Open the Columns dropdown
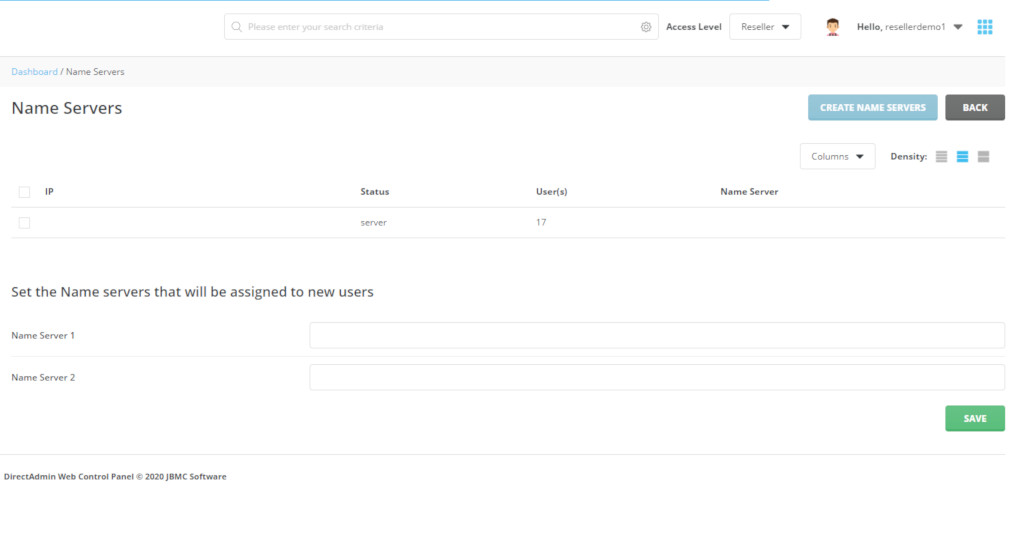1024x547 pixels. 837,157
